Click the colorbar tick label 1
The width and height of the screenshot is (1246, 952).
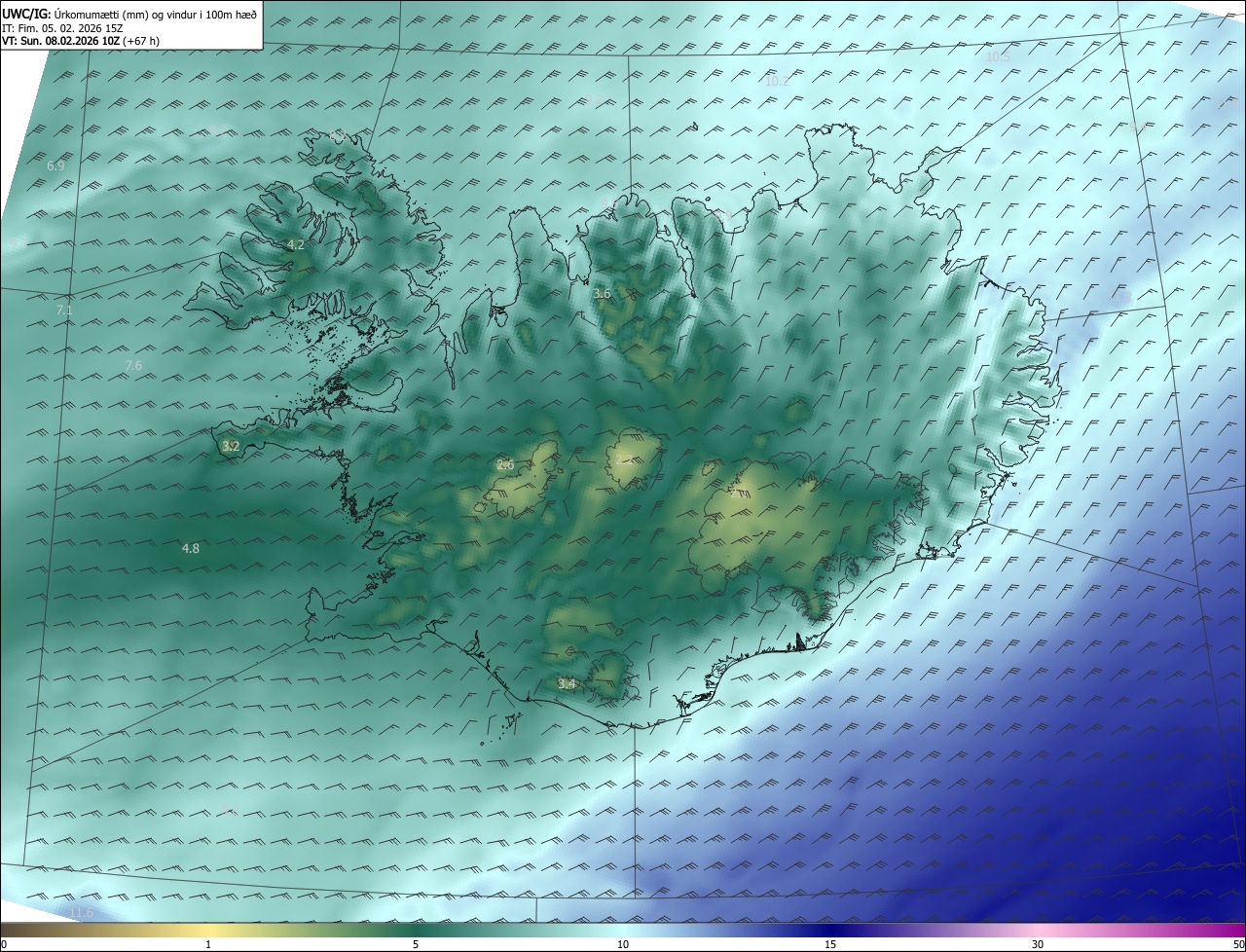(x=208, y=944)
